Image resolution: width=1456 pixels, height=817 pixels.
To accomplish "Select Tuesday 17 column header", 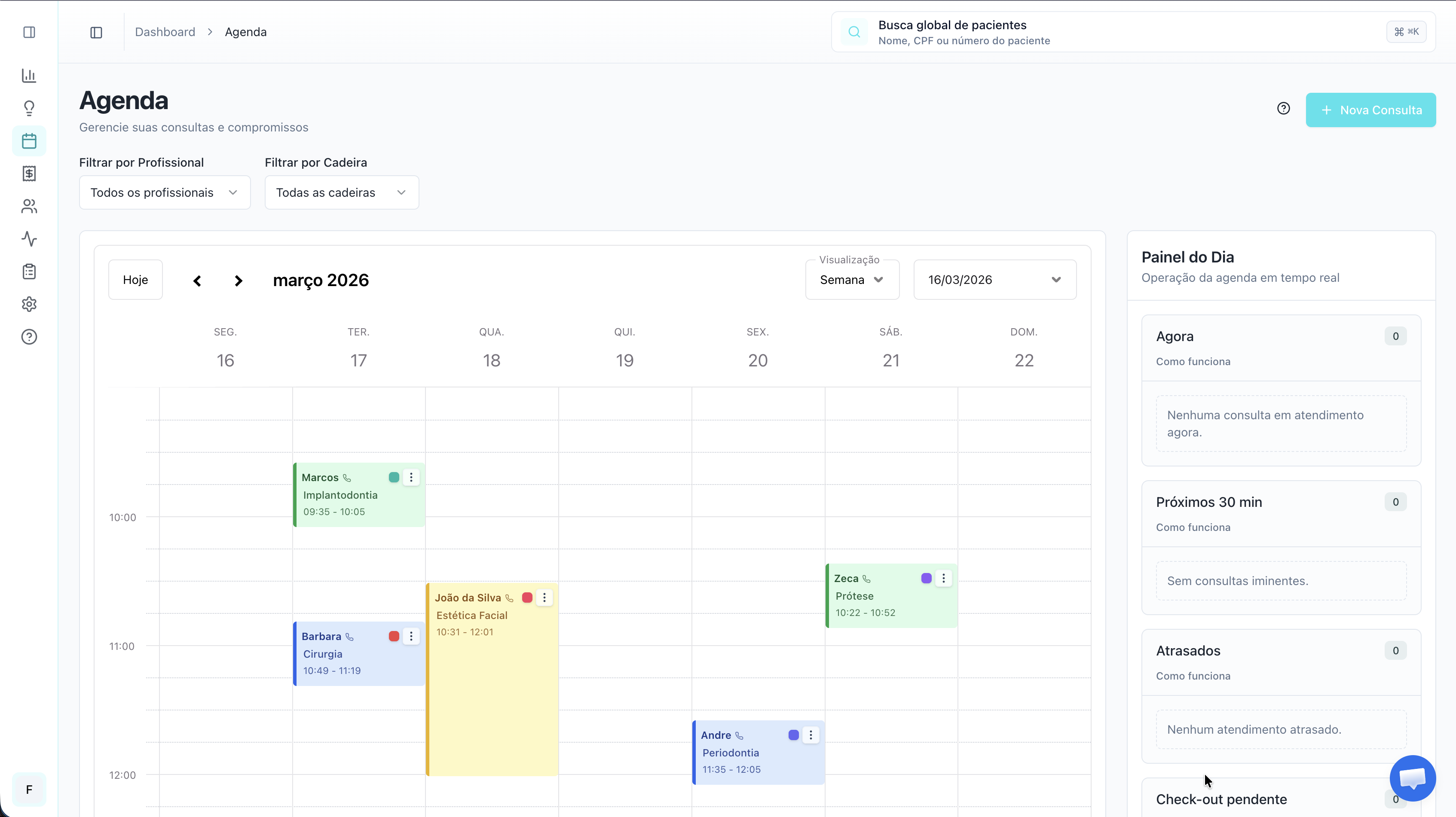I will [358, 348].
